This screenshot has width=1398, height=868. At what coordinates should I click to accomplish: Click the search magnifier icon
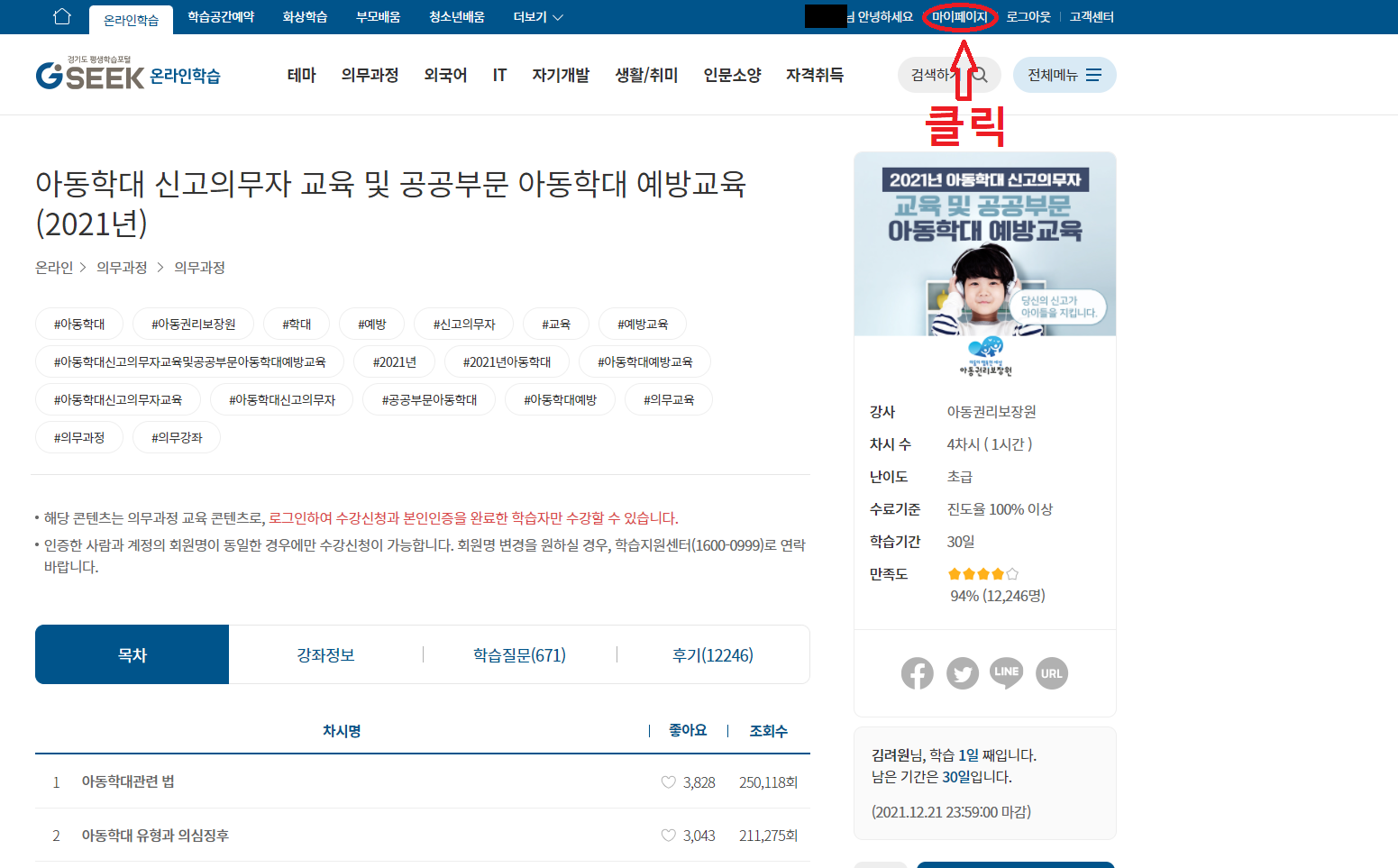(x=983, y=75)
